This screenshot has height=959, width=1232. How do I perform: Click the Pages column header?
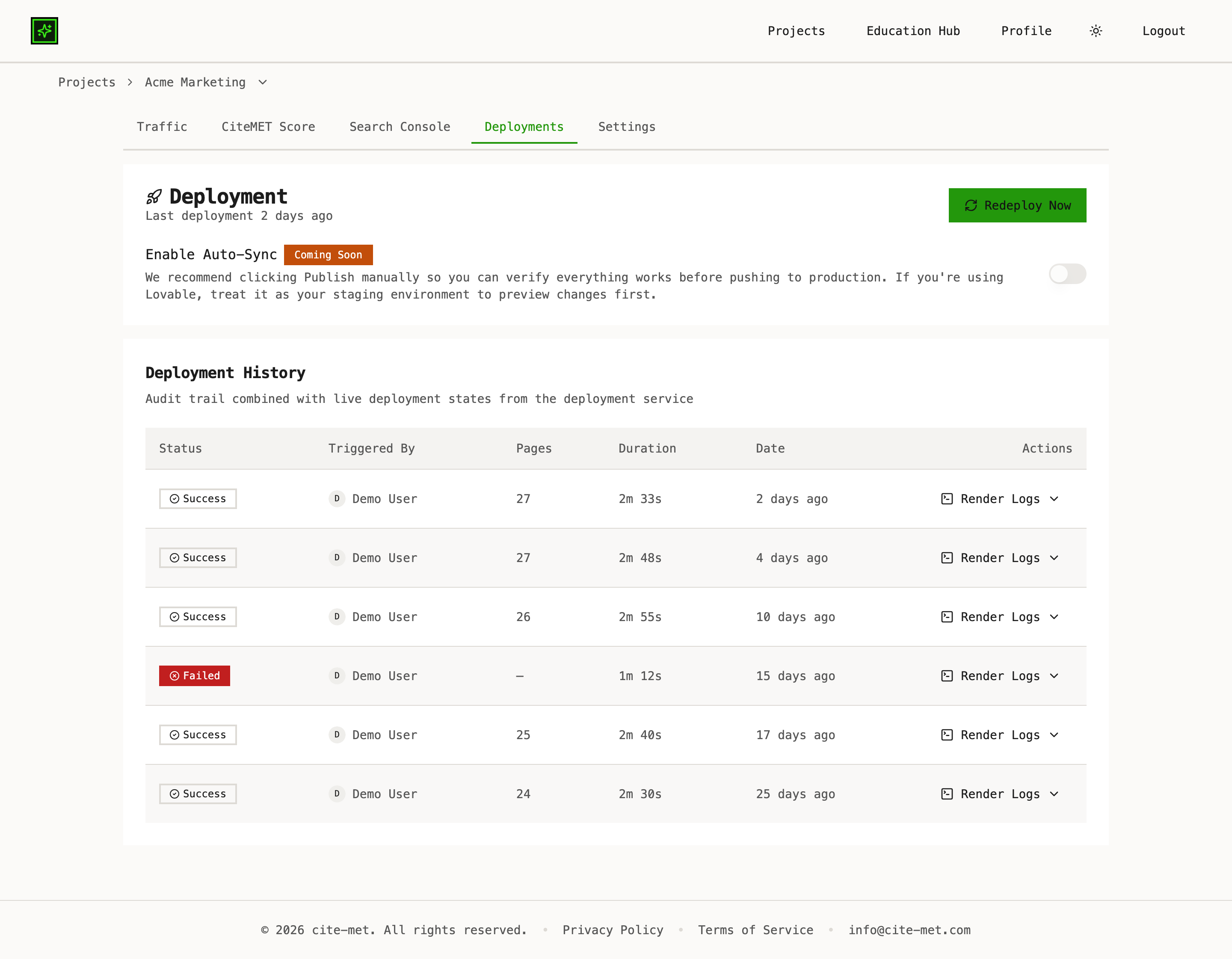tap(533, 448)
